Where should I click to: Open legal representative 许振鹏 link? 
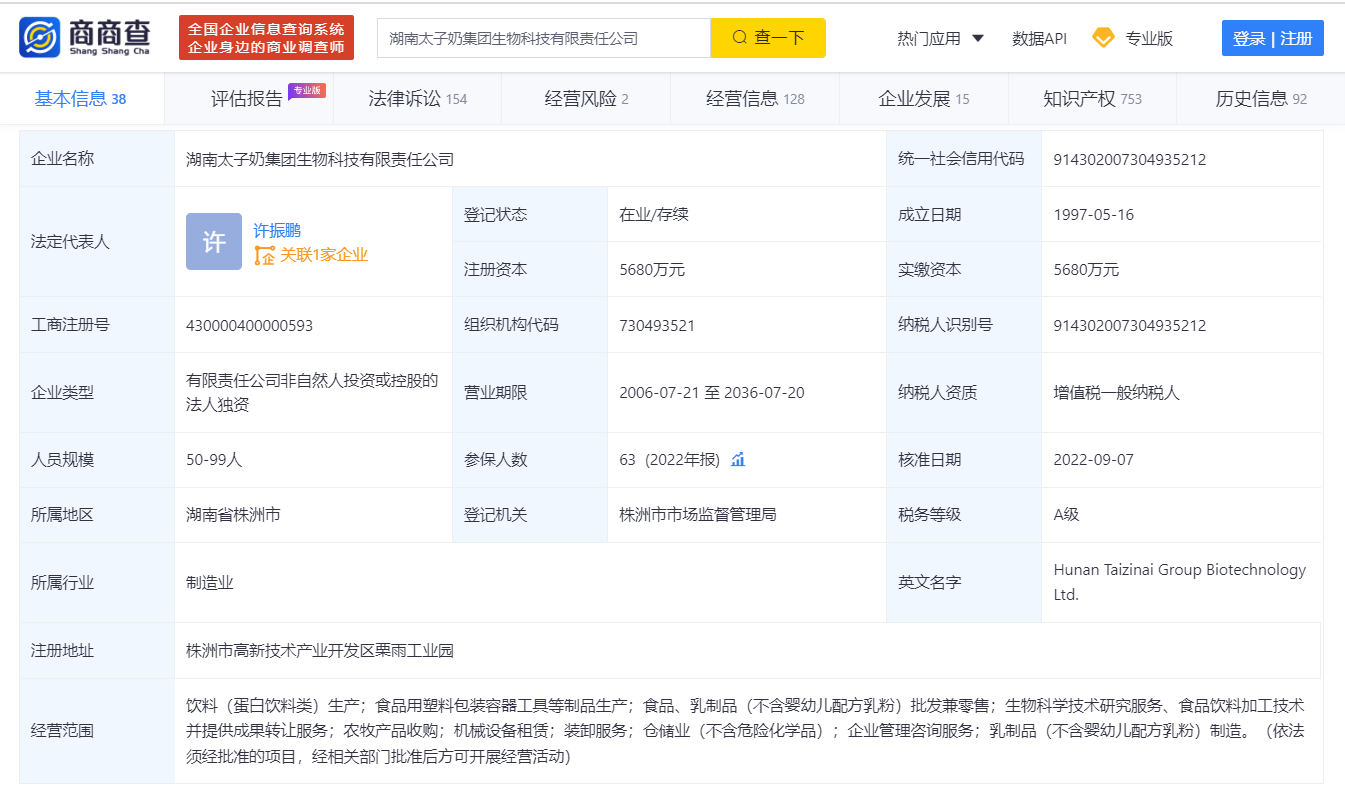pos(277,230)
